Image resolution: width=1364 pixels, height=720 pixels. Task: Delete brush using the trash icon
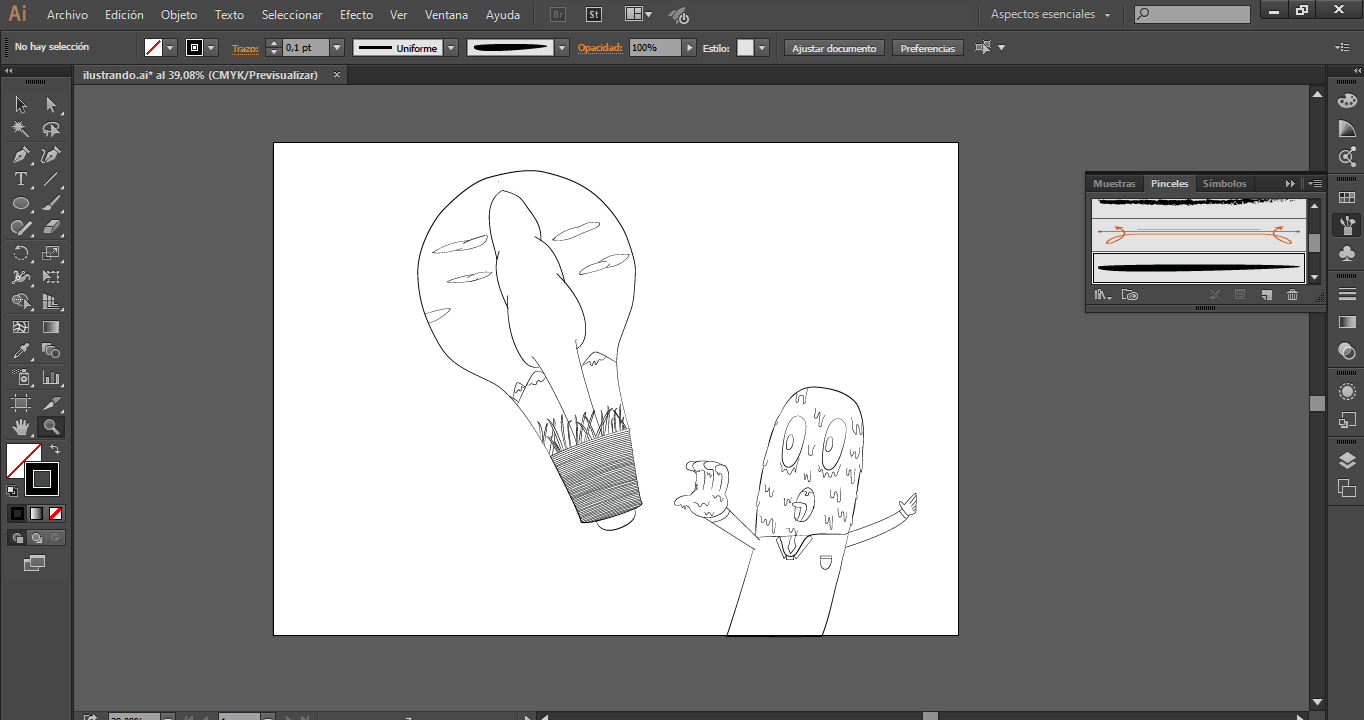pos(1292,295)
